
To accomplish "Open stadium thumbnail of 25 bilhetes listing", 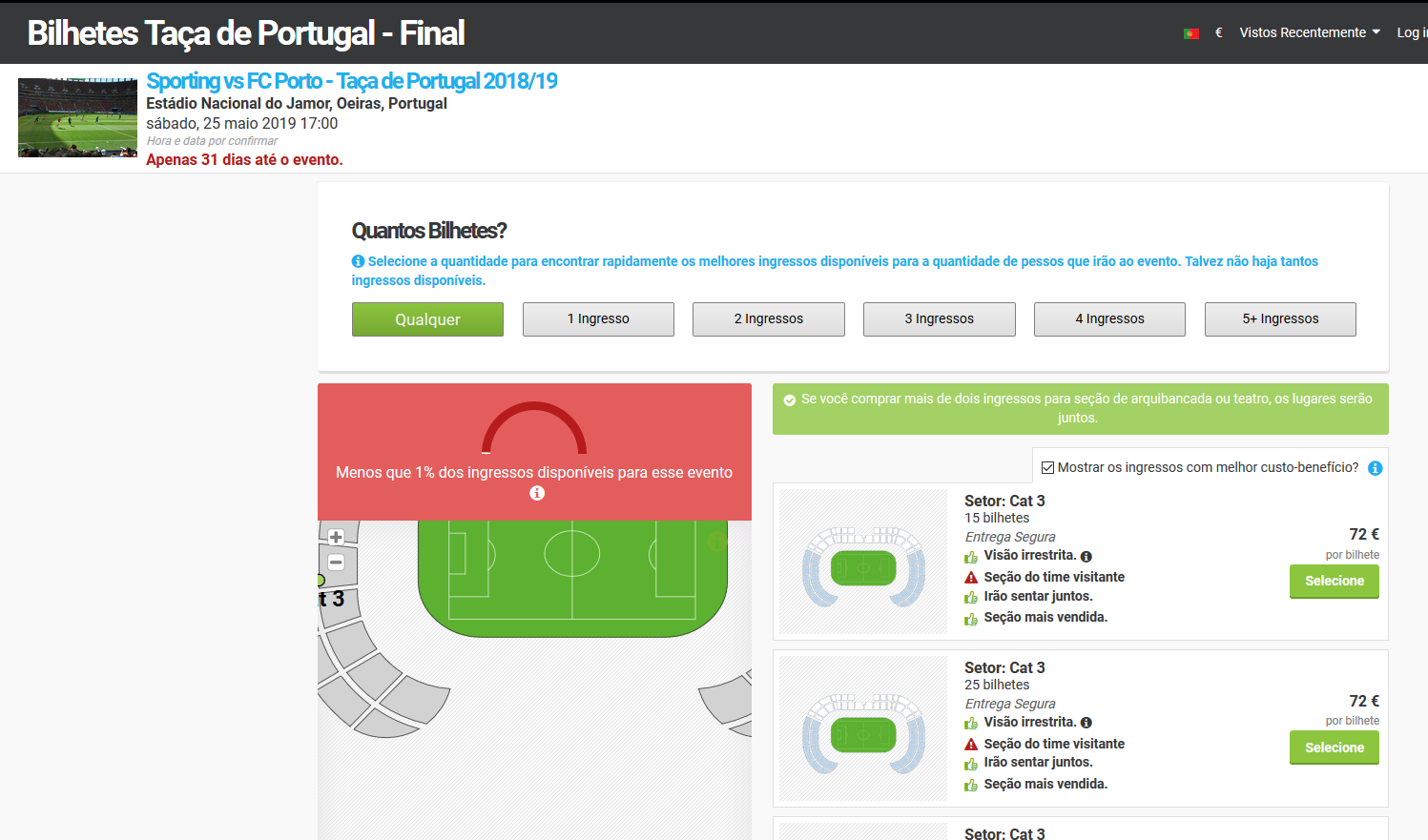I will click(x=863, y=728).
